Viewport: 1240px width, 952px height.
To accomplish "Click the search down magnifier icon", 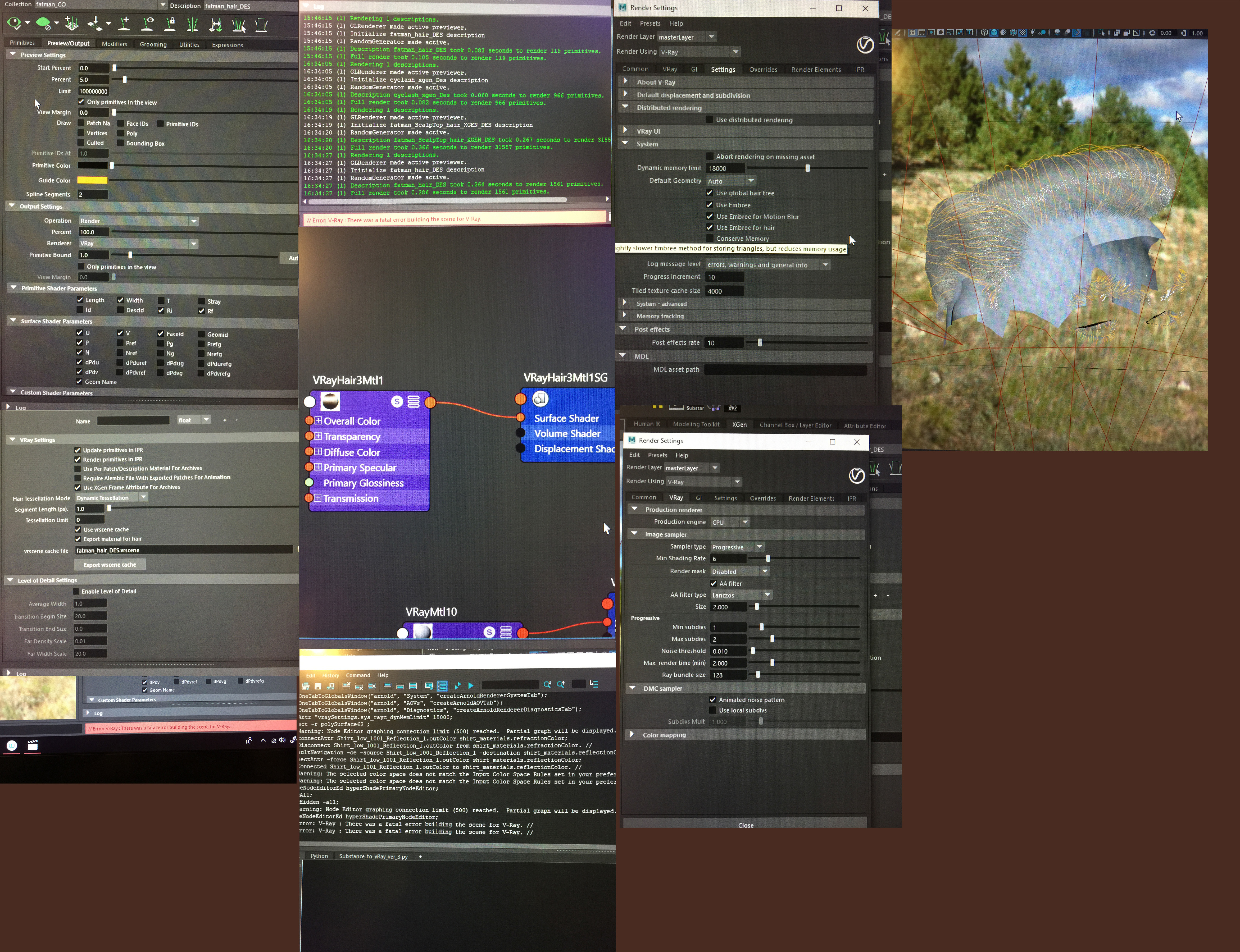I will tap(547, 685).
